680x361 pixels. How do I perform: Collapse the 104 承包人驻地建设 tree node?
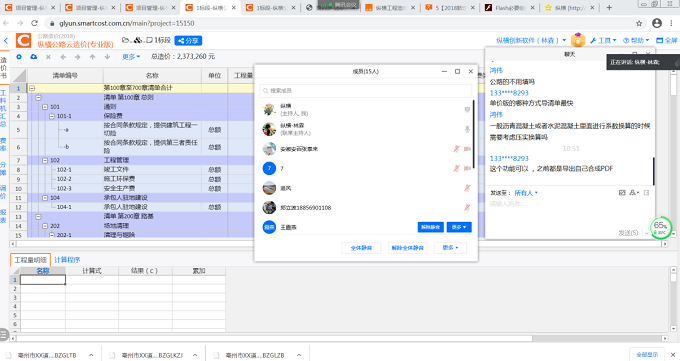(45, 198)
